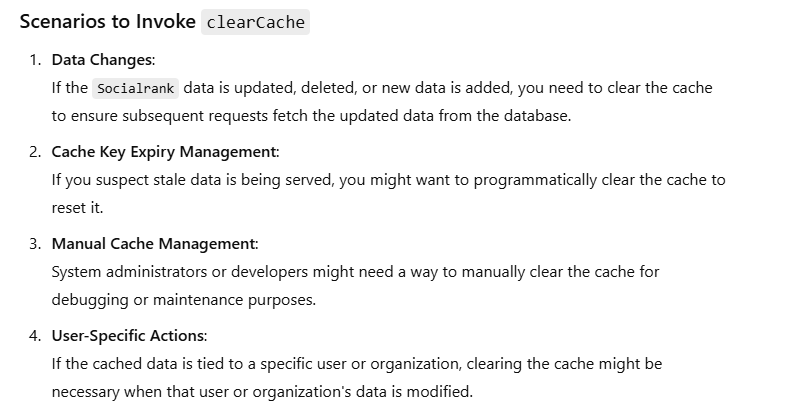The height and width of the screenshot is (415, 785).
Task: Click the "User-Specific Actions" title
Action: (129, 336)
